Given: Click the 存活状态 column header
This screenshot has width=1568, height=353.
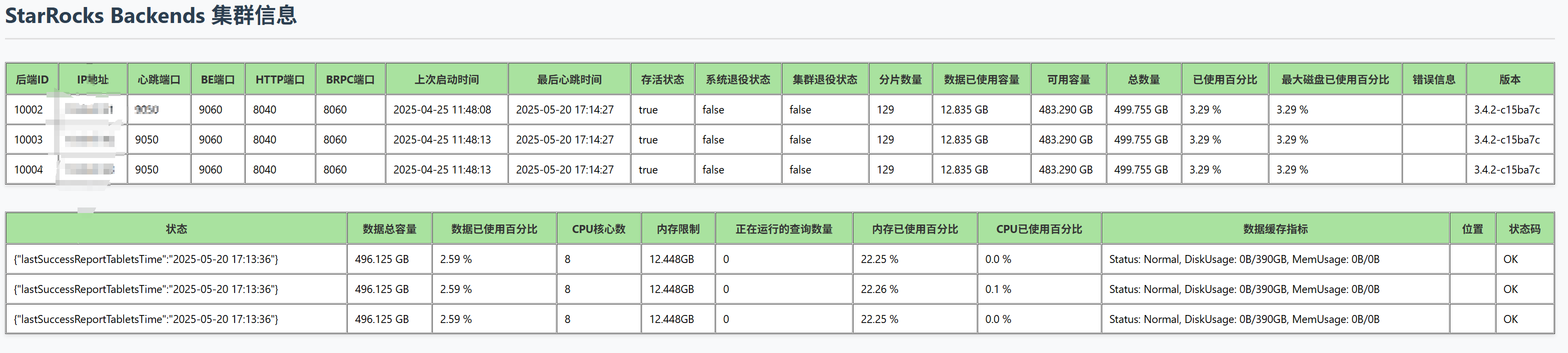Looking at the screenshot, I should point(662,79).
